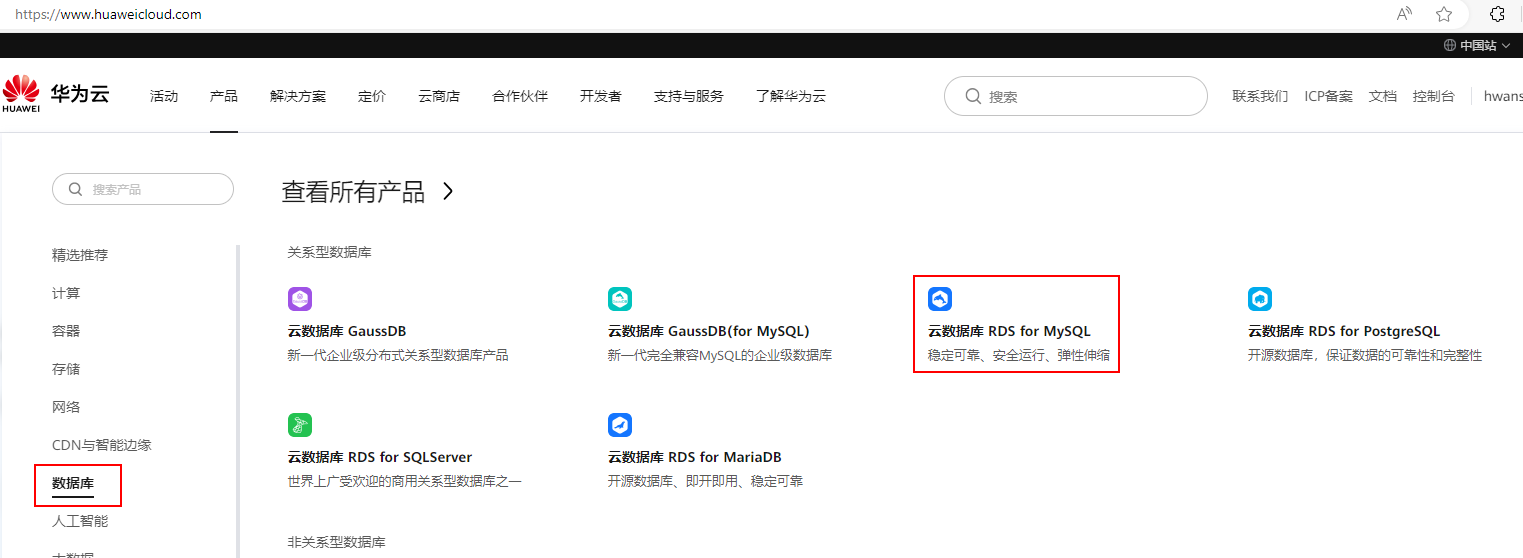Open the 中国站 region dropdown

pyautogui.click(x=1477, y=46)
